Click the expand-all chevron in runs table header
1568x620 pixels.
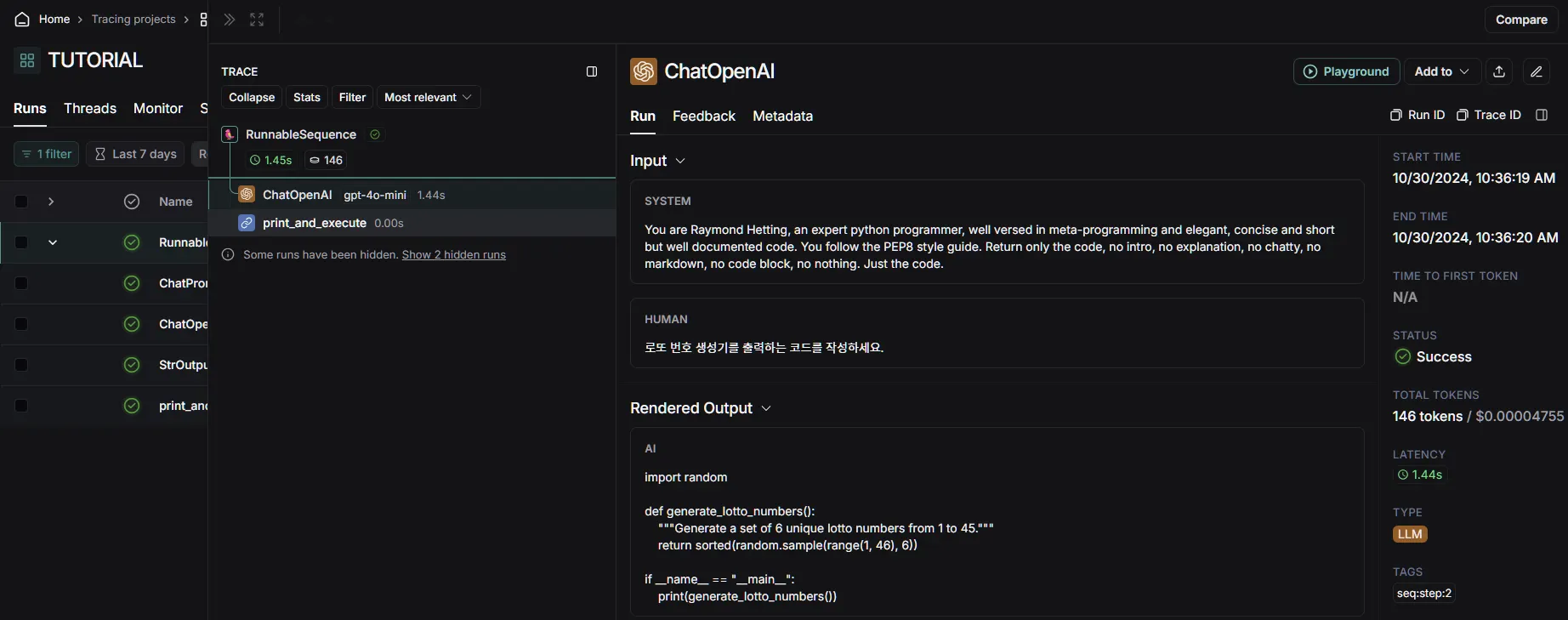click(51, 202)
